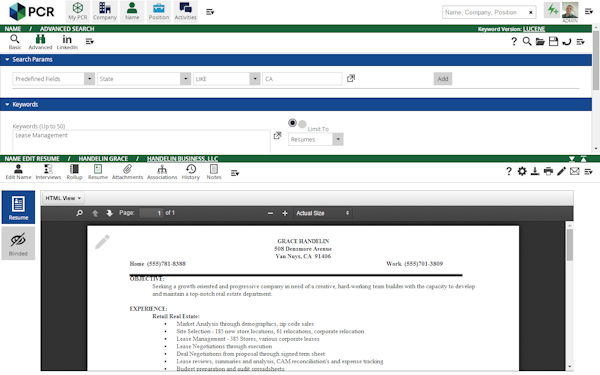Go to next page arrow in viewer
The image size is (600, 375).
point(109,213)
